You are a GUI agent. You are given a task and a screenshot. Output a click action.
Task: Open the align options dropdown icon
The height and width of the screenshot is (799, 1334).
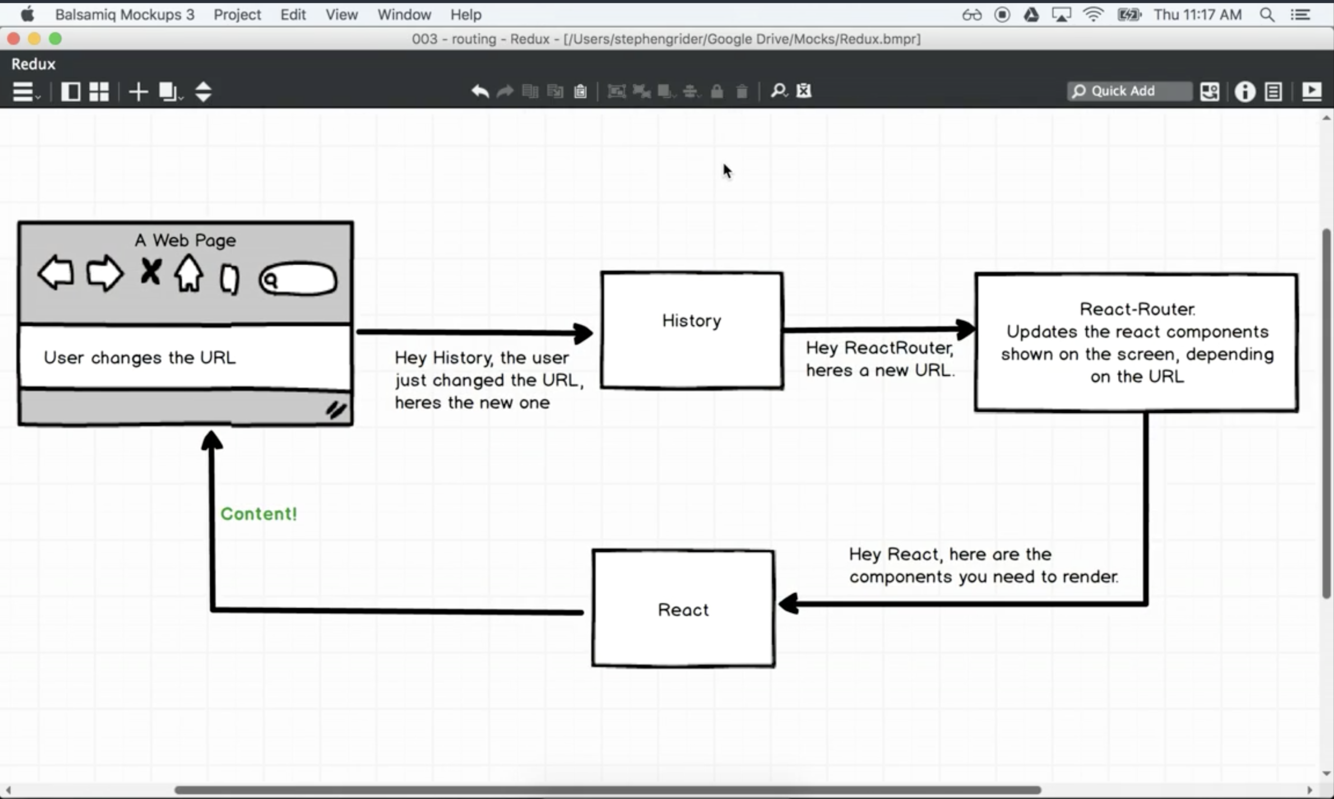691,91
